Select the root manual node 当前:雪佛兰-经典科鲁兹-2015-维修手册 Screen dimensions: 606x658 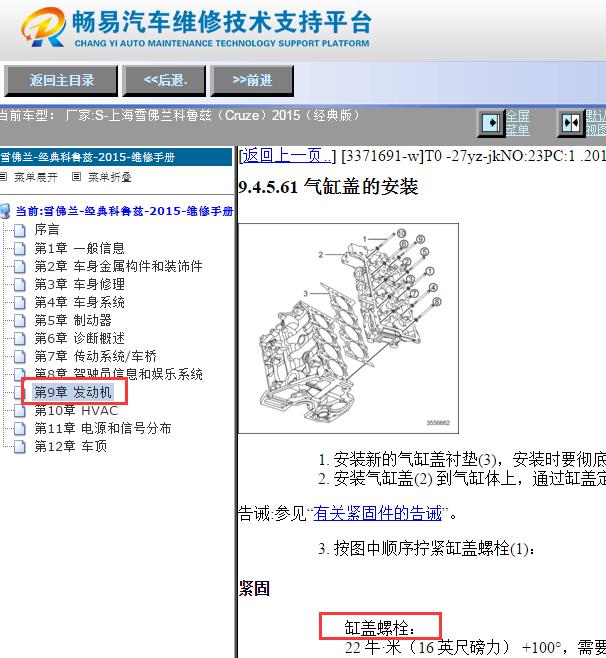pyautogui.click(x=124, y=211)
